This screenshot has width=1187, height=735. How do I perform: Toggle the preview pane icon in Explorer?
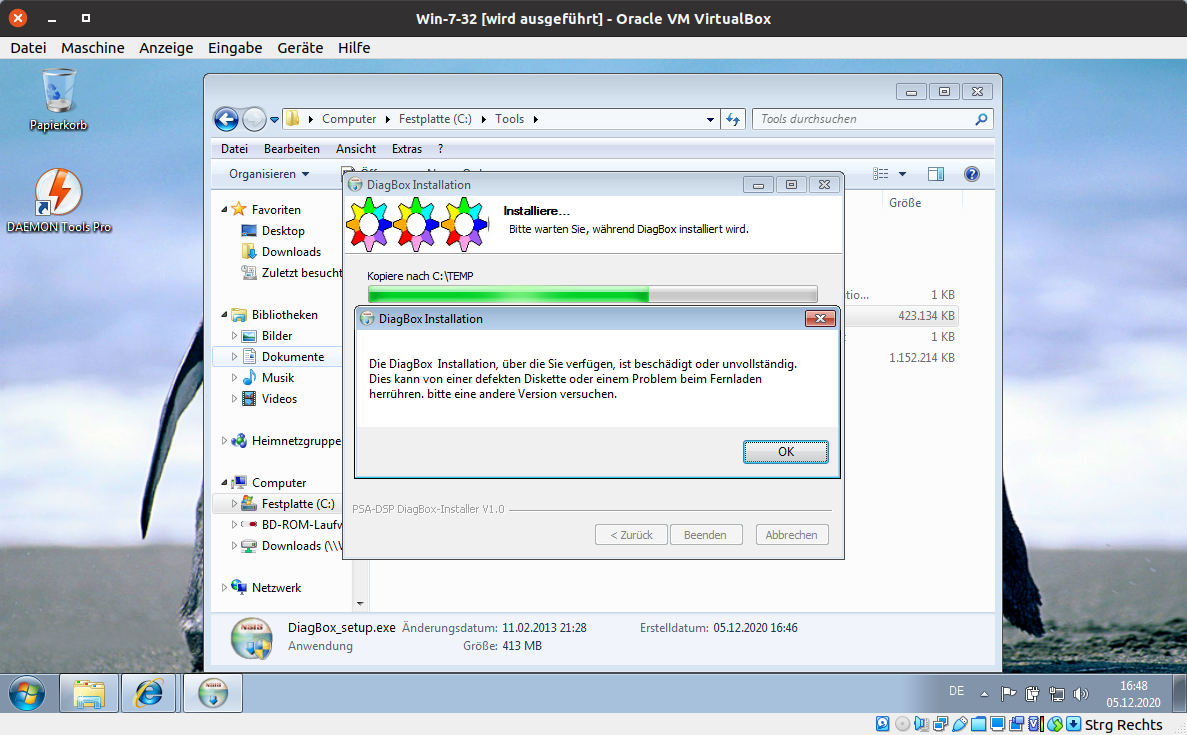[936, 174]
